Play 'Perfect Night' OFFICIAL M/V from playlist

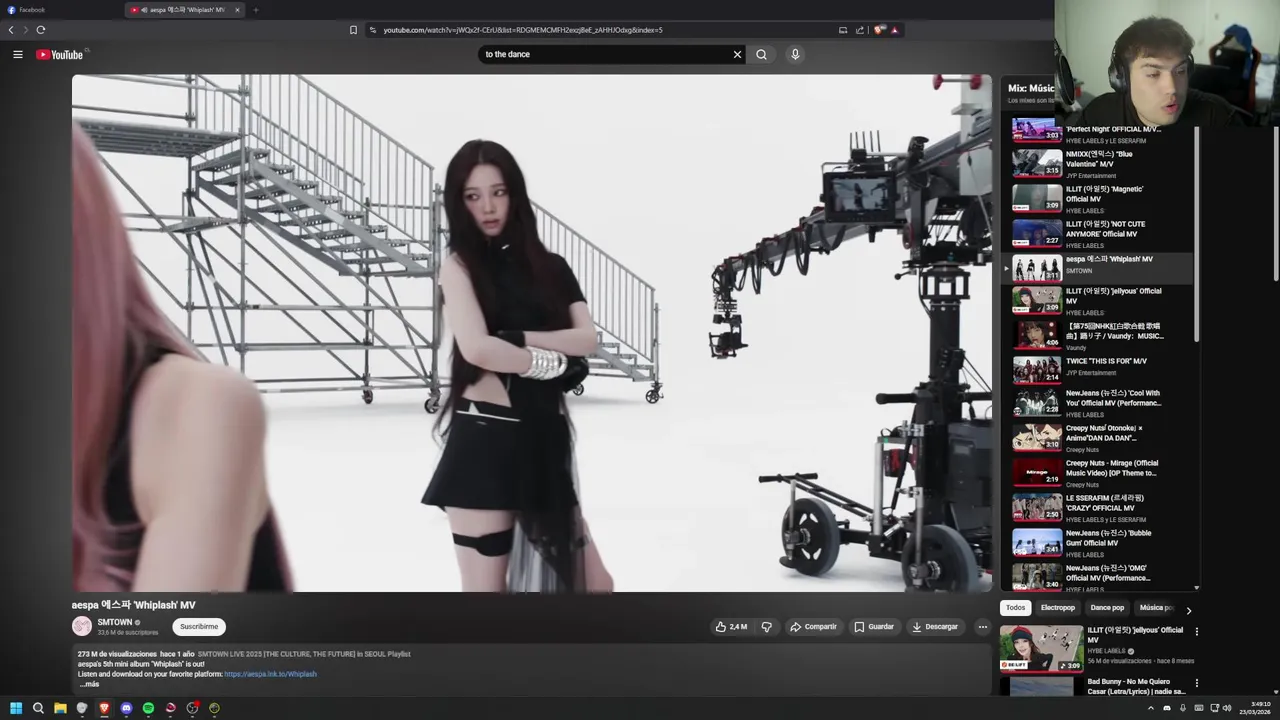click(x=1100, y=132)
